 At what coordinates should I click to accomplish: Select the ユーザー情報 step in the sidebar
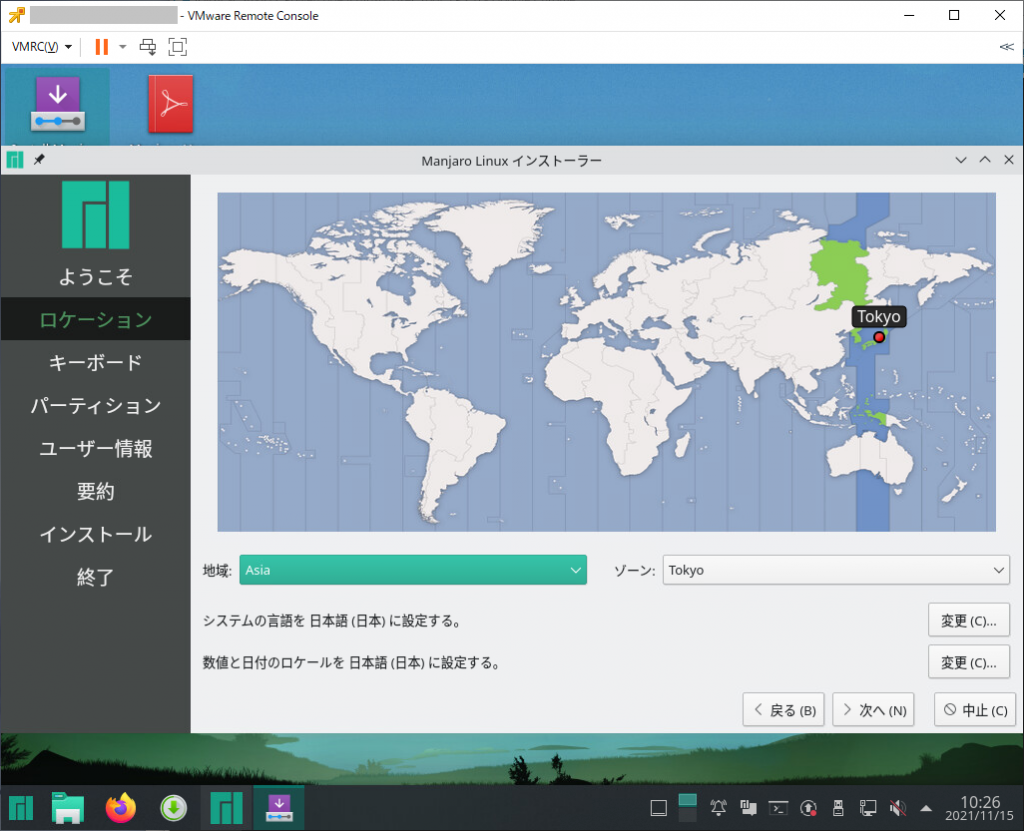(95, 449)
